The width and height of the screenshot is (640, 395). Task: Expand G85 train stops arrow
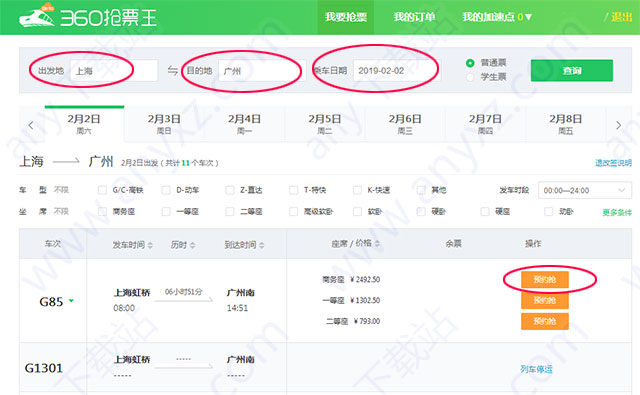(71, 301)
